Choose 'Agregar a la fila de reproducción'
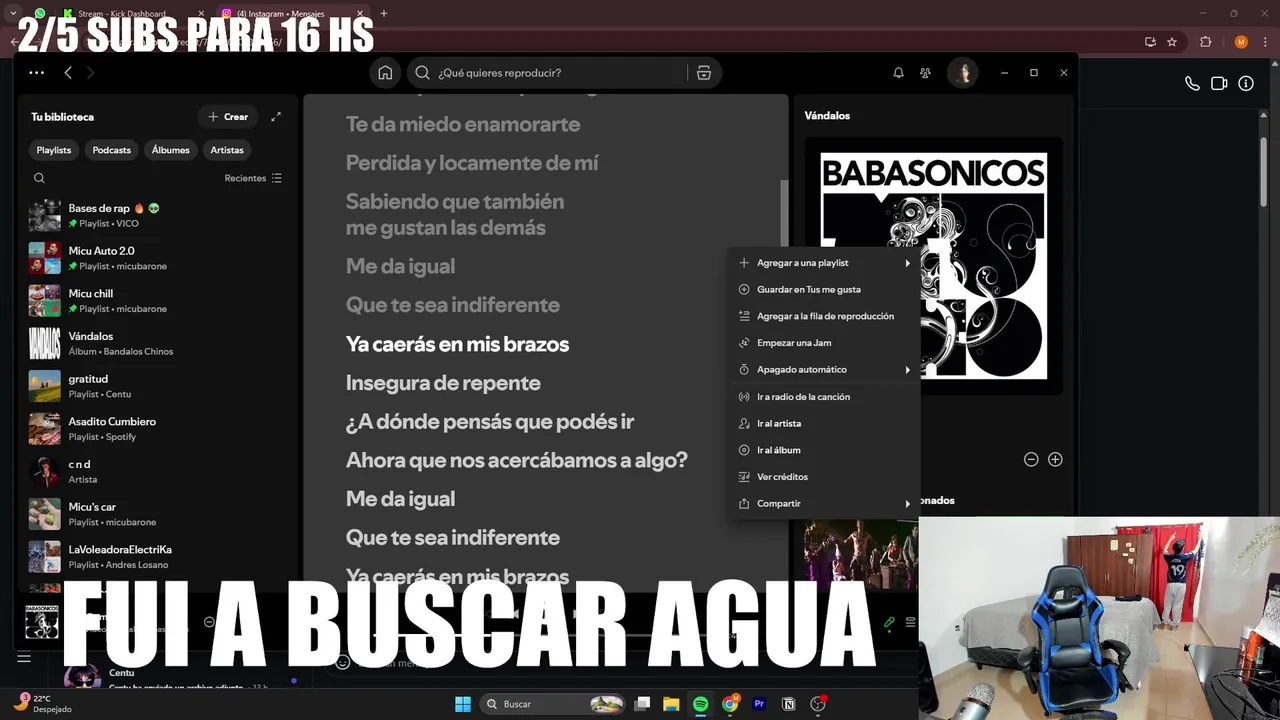The image size is (1280, 720). (x=825, y=316)
